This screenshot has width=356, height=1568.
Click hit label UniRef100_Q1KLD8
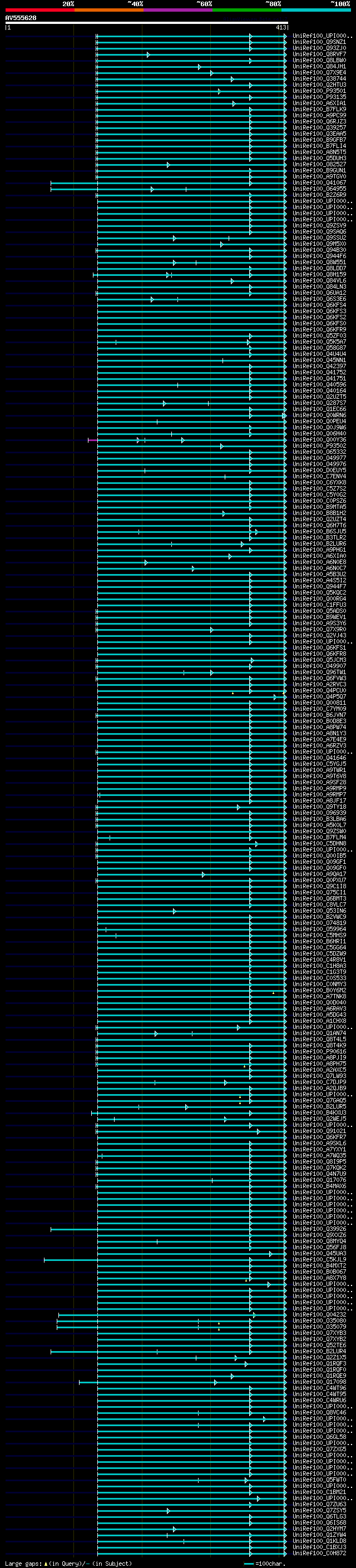(x=319, y=1541)
